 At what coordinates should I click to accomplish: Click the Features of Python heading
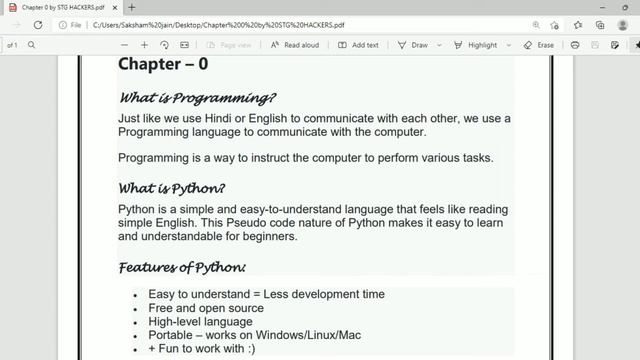click(x=182, y=268)
